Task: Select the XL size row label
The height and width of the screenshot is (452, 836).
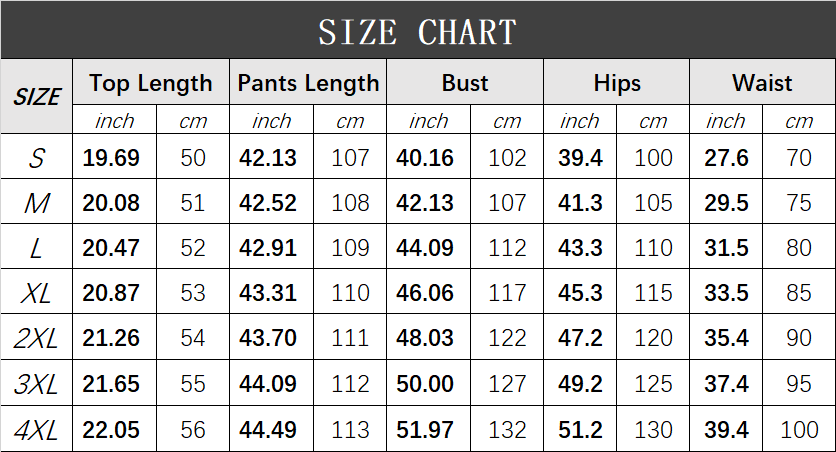Action: [x=37, y=294]
